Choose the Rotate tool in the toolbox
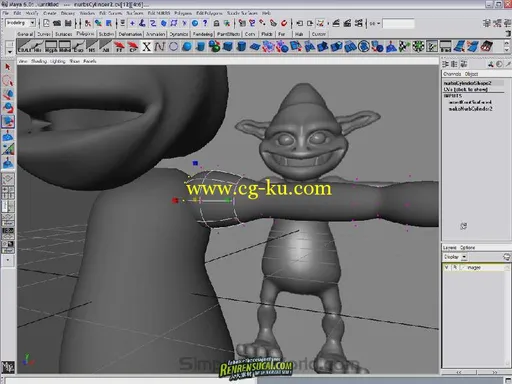Image resolution: width=512 pixels, height=384 pixels. (x=8, y=108)
